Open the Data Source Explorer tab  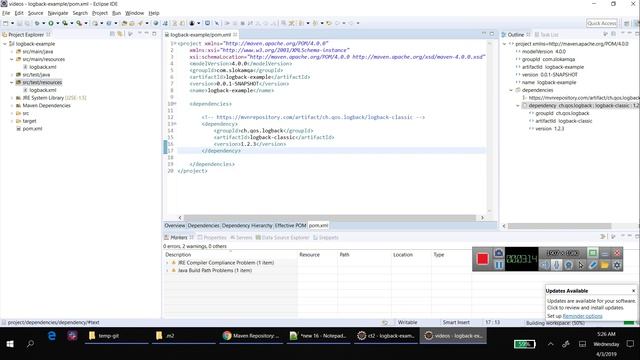(x=282, y=238)
